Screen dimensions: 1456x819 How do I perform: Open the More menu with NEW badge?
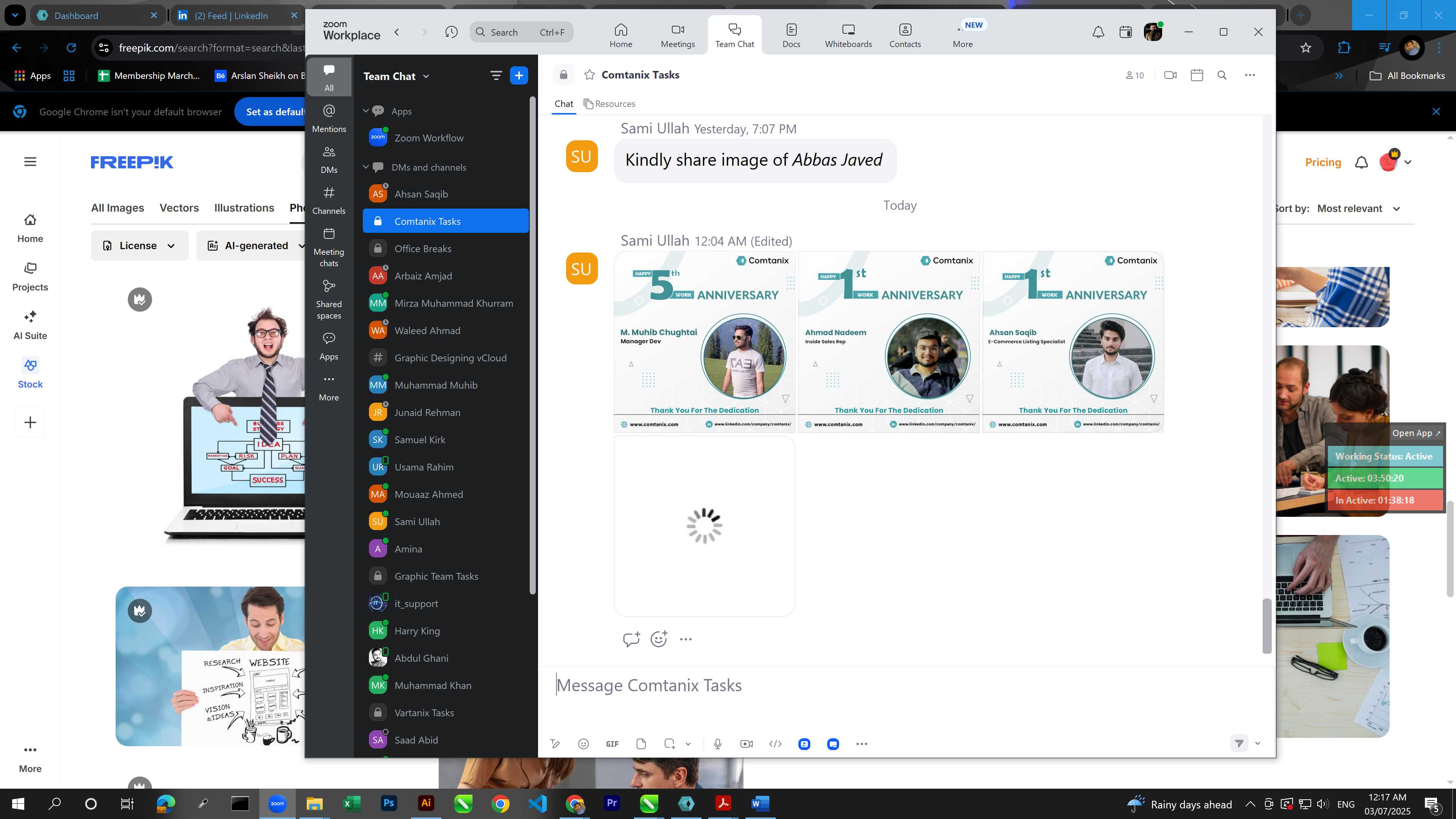tap(963, 35)
